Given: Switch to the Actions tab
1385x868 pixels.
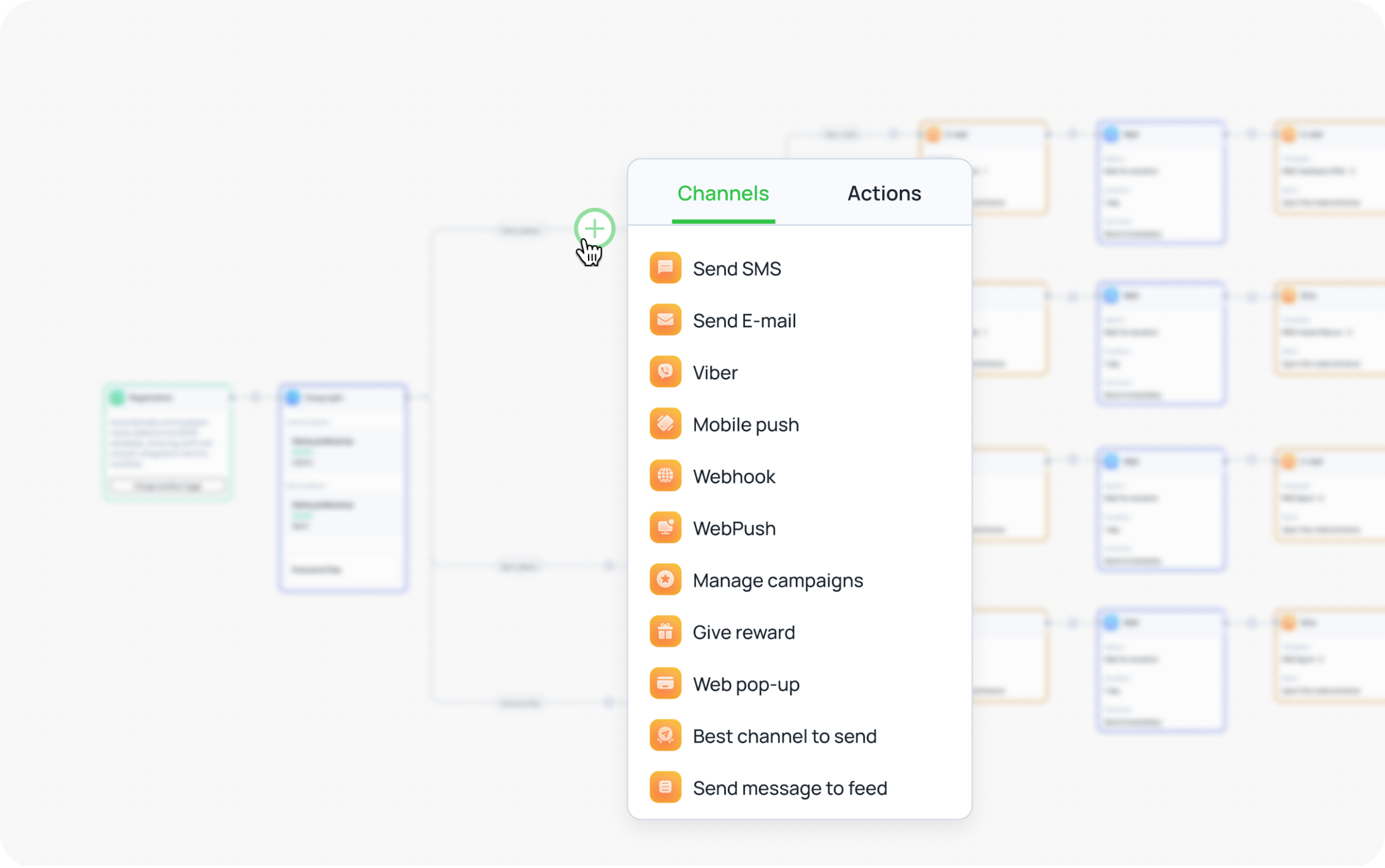Looking at the screenshot, I should (x=884, y=193).
